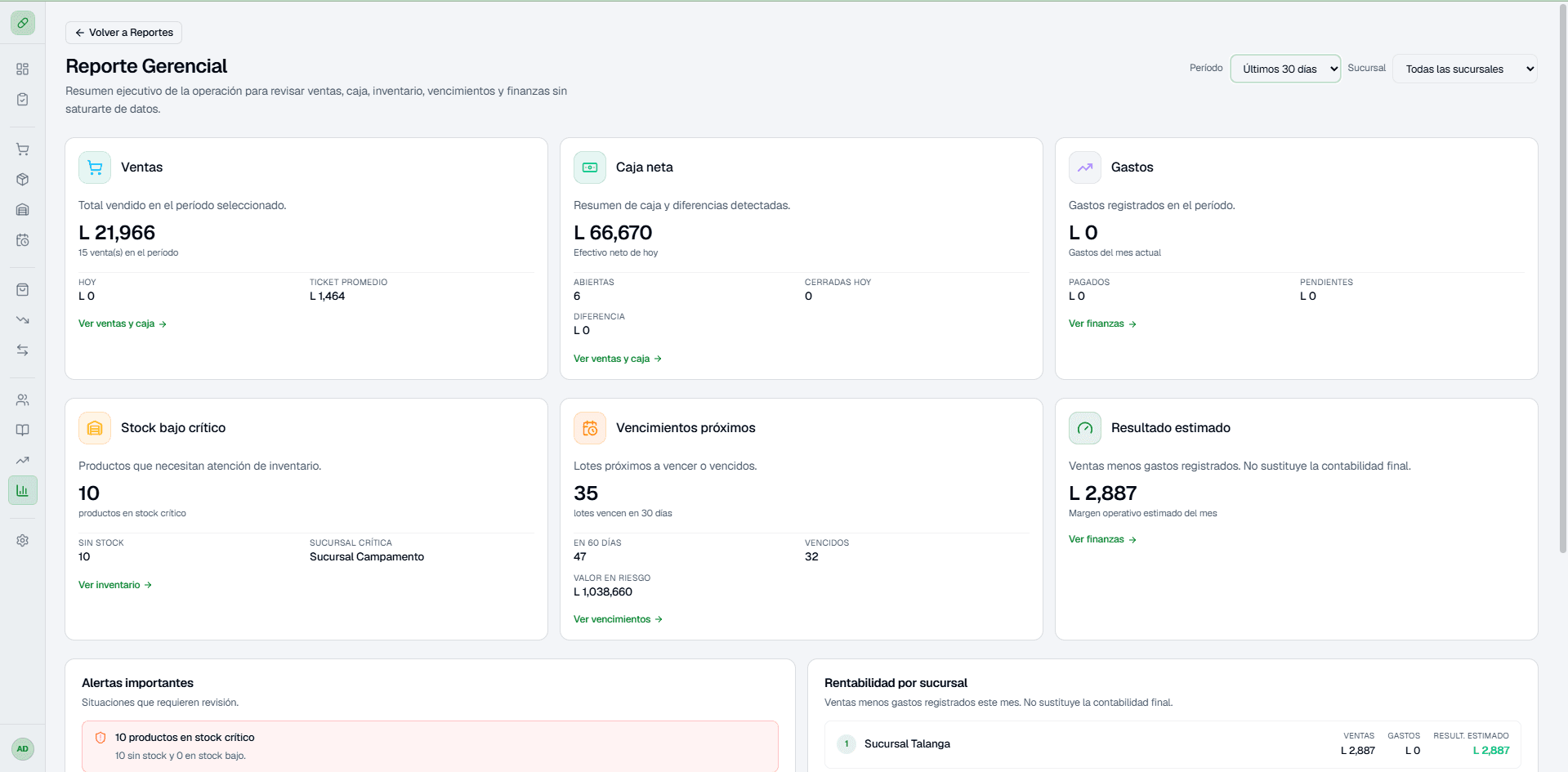The height and width of the screenshot is (772, 1568).
Task: Open the swap arrows icon in sidebar
Action: (23, 350)
